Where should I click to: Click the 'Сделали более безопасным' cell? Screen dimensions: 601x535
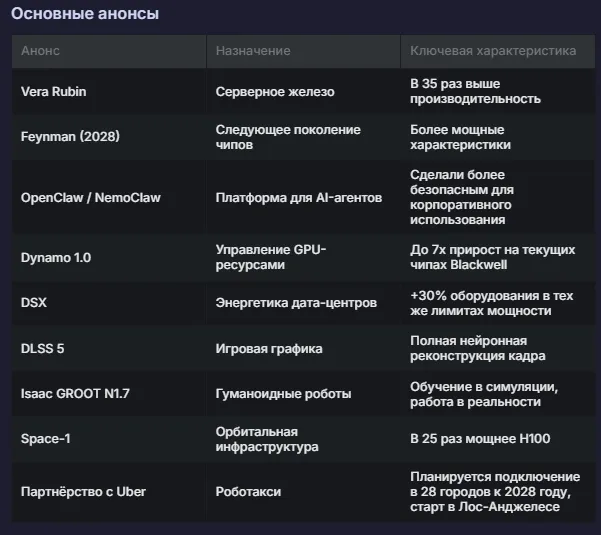[x=498, y=197]
